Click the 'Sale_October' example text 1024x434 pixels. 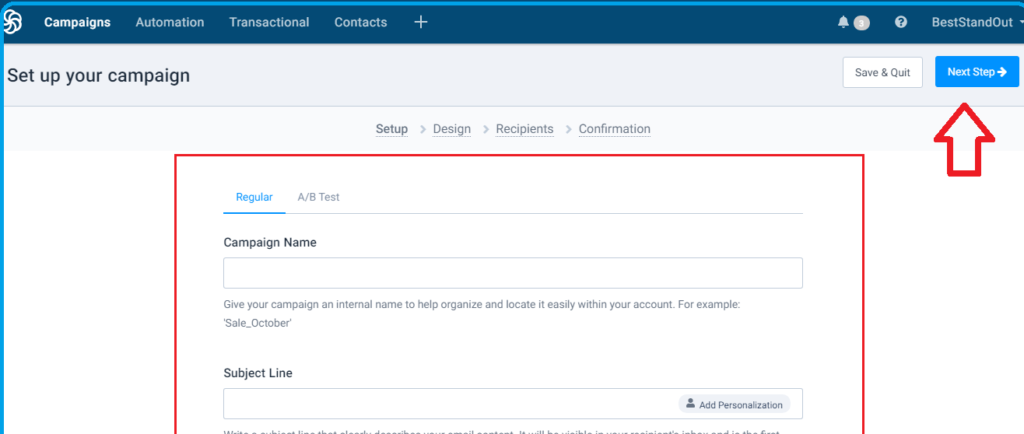click(257, 322)
